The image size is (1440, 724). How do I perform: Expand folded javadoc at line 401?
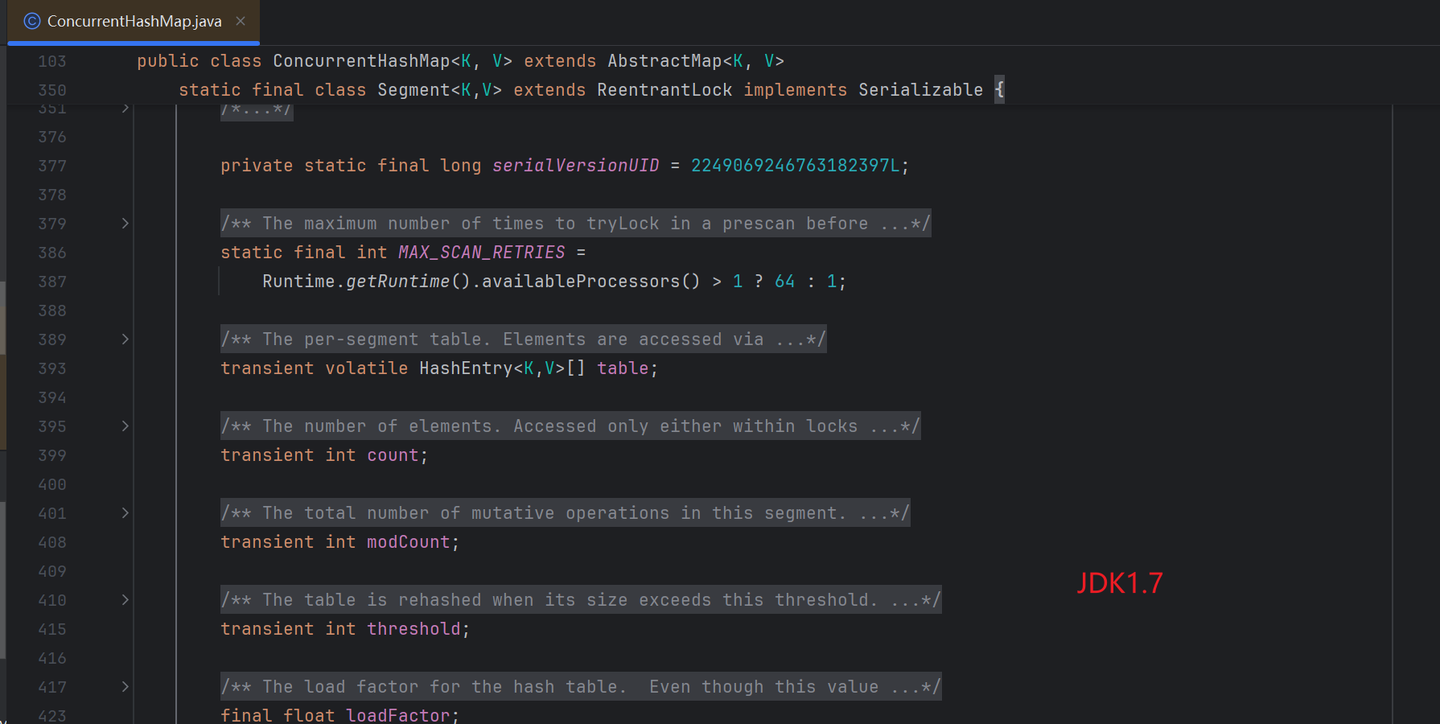tap(125, 513)
